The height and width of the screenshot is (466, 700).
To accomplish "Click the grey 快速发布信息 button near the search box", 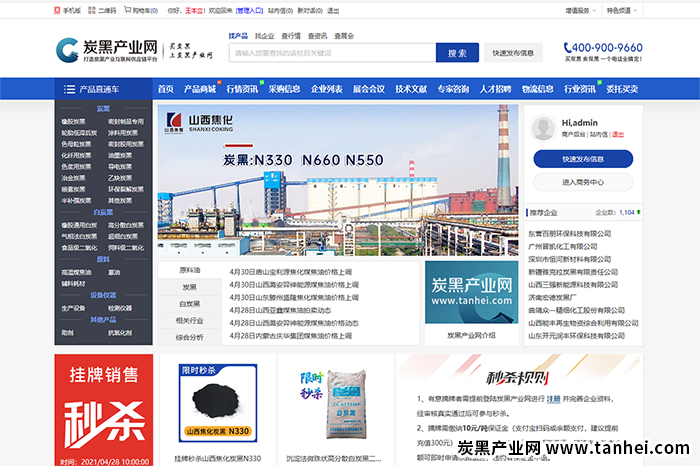I will (513, 53).
